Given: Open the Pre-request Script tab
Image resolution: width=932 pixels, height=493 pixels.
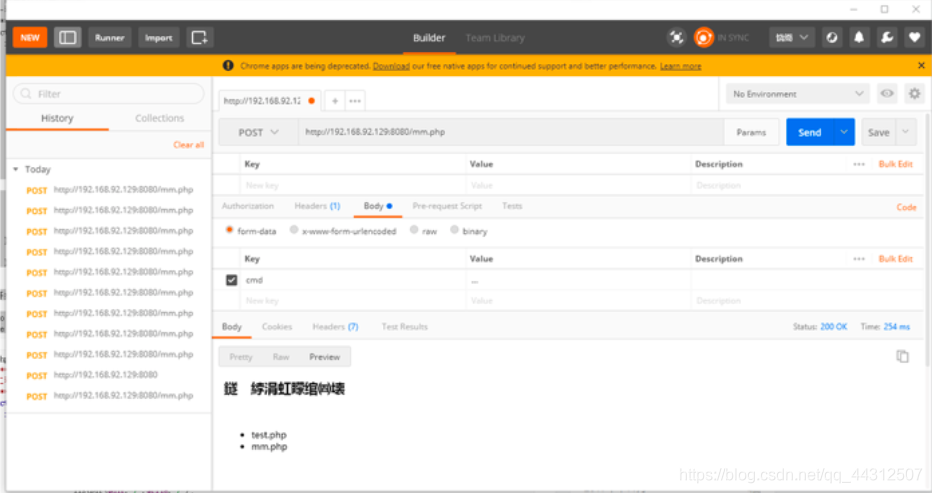Looking at the screenshot, I should [x=447, y=206].
